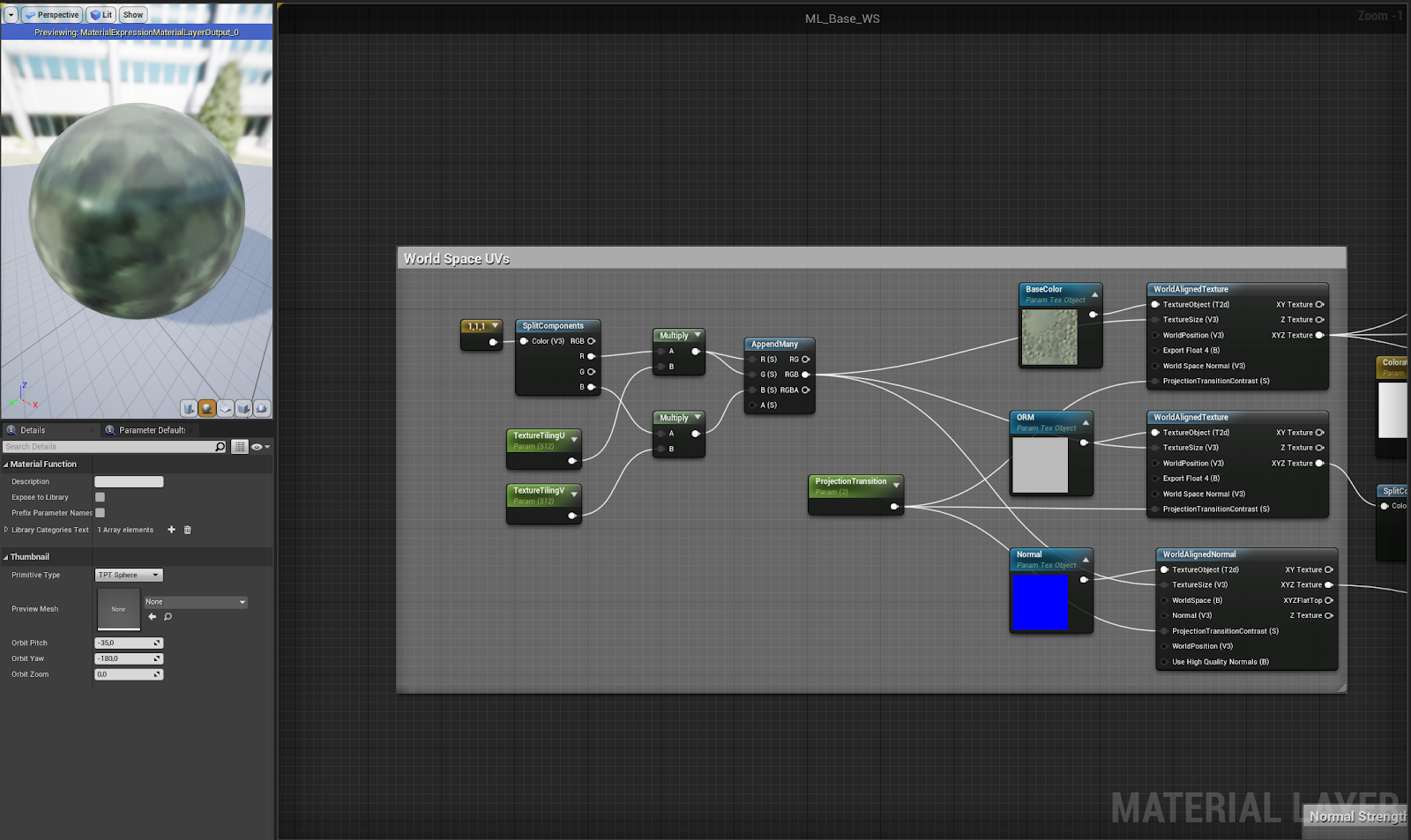
Task: Click the Description text field
Action: pyautogui.click(x=129, y=481)
